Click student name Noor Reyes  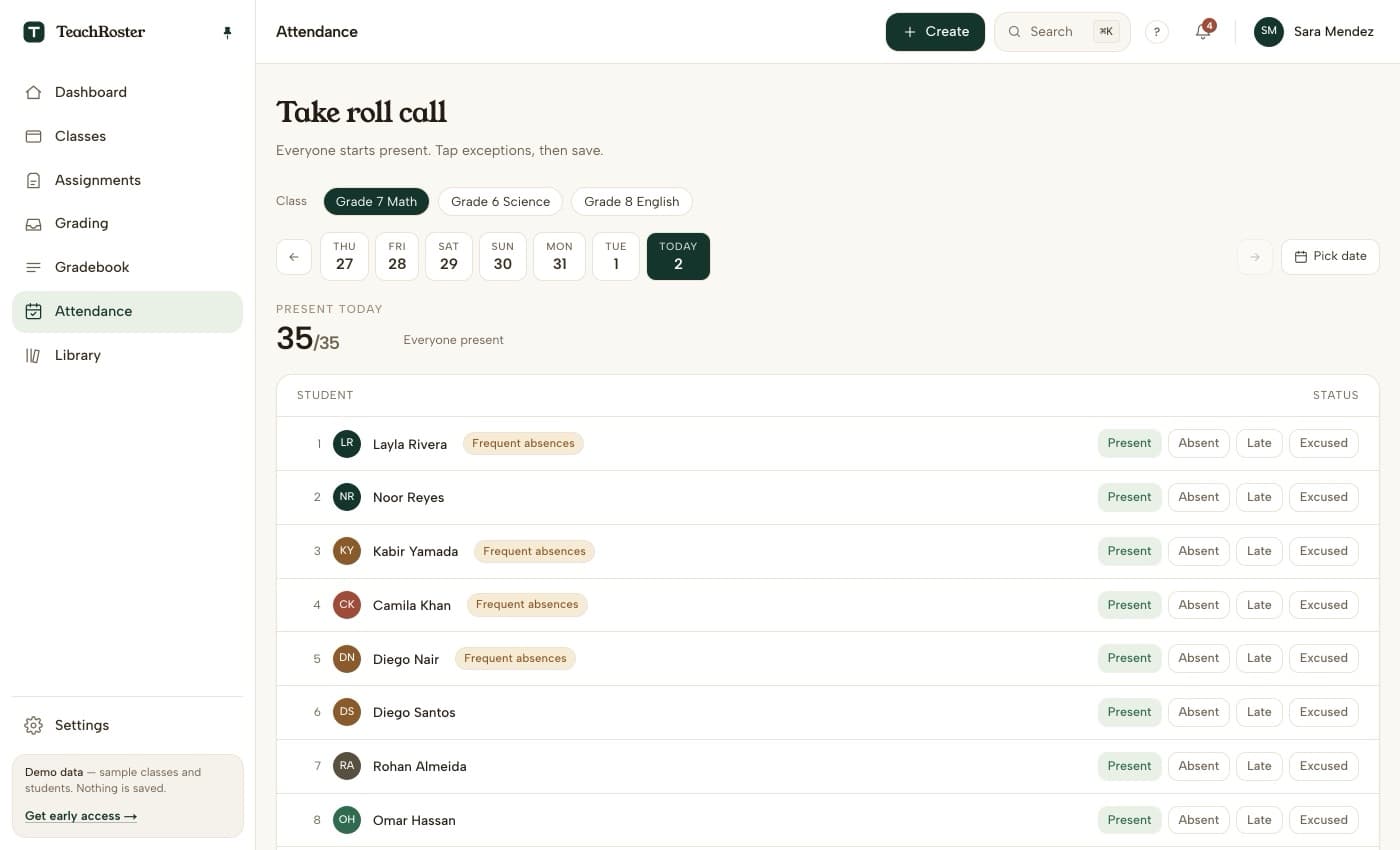click(408, 497)
